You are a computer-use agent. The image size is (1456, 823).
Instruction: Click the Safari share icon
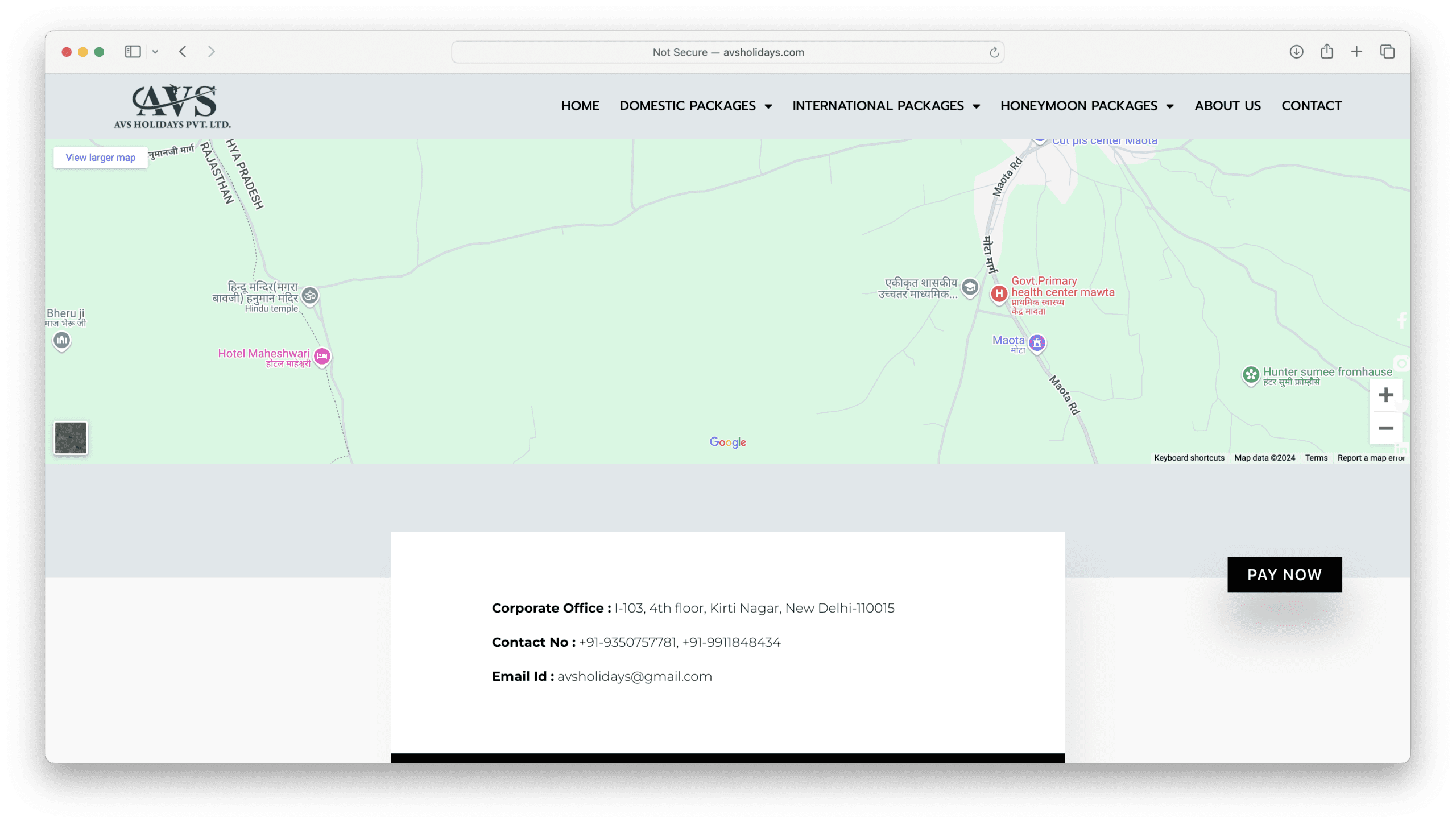pyautogui.click(x=1327, y=52)
